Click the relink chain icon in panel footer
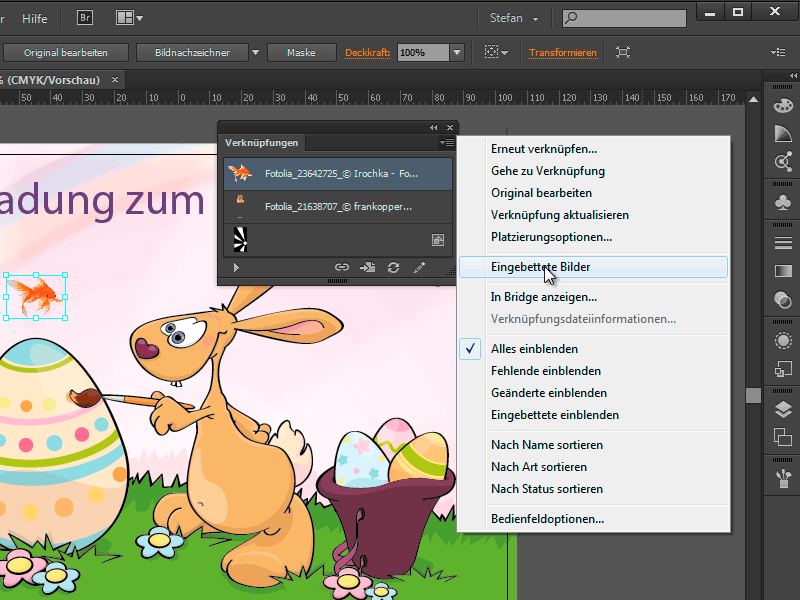 click(x=342, y=267)
